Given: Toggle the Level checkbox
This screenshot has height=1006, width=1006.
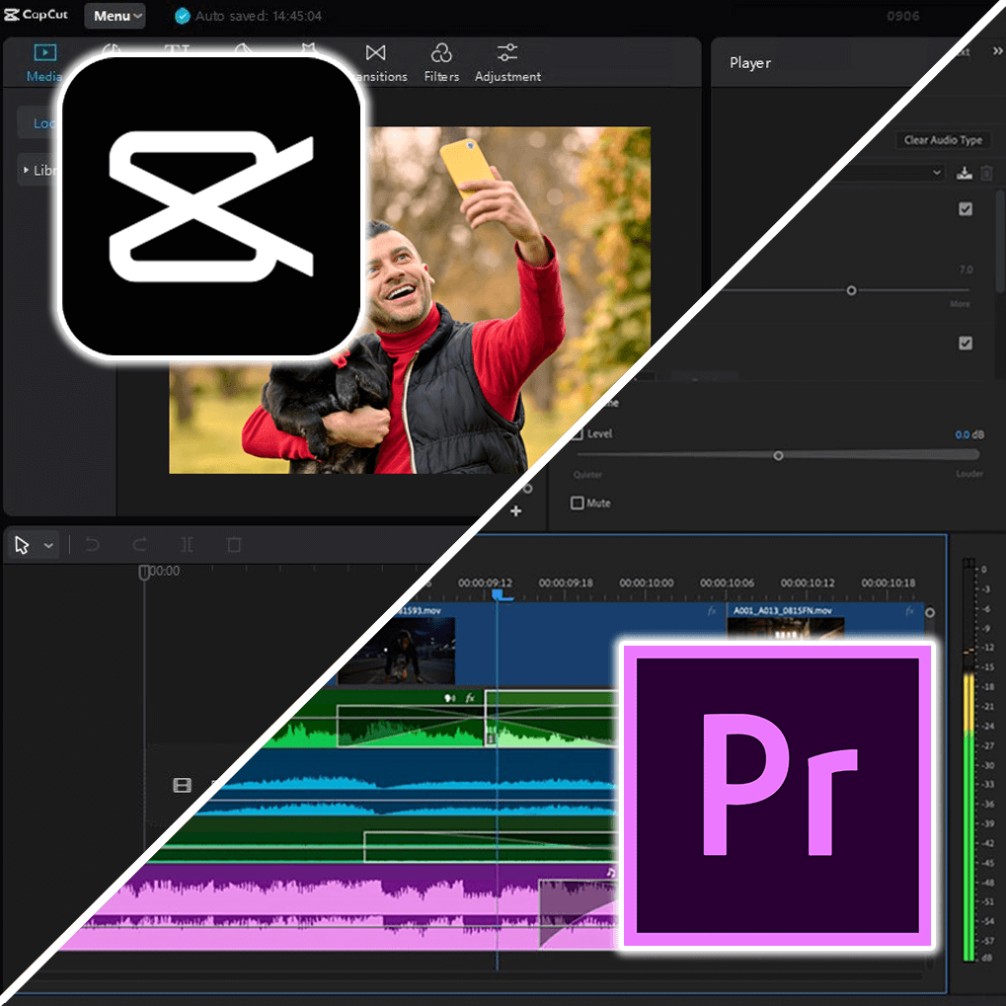Looking at the screenshot, I should click(x=577, y=434).
